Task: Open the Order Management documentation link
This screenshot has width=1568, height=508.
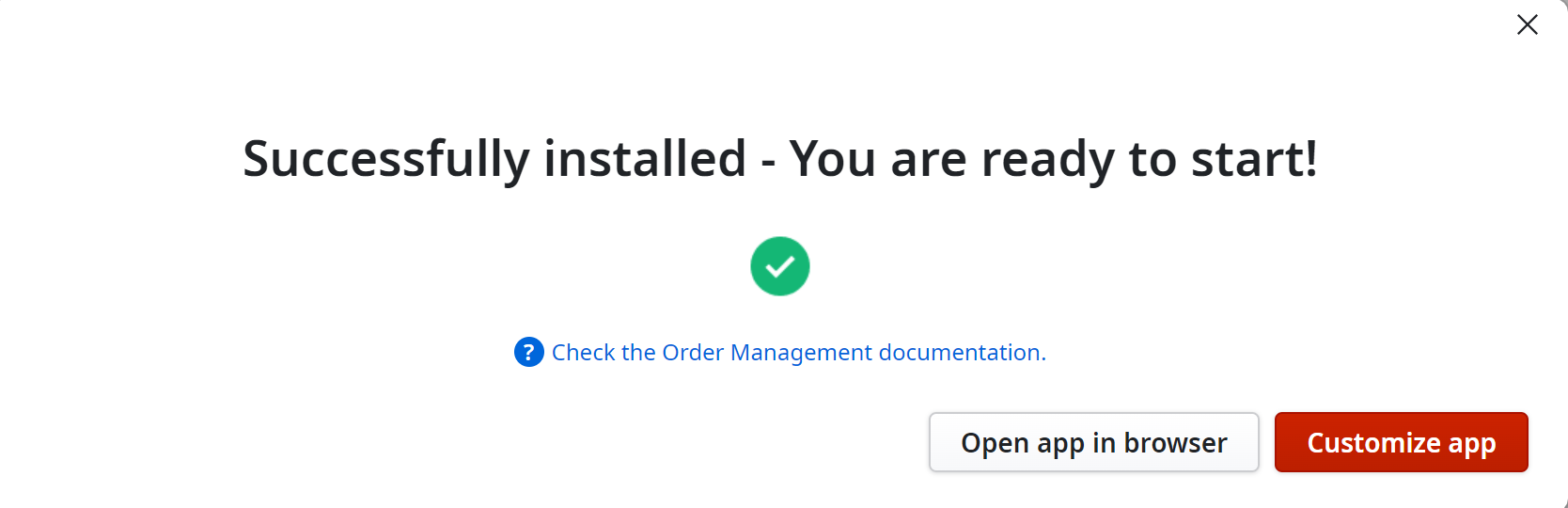Action: (799, 352)
